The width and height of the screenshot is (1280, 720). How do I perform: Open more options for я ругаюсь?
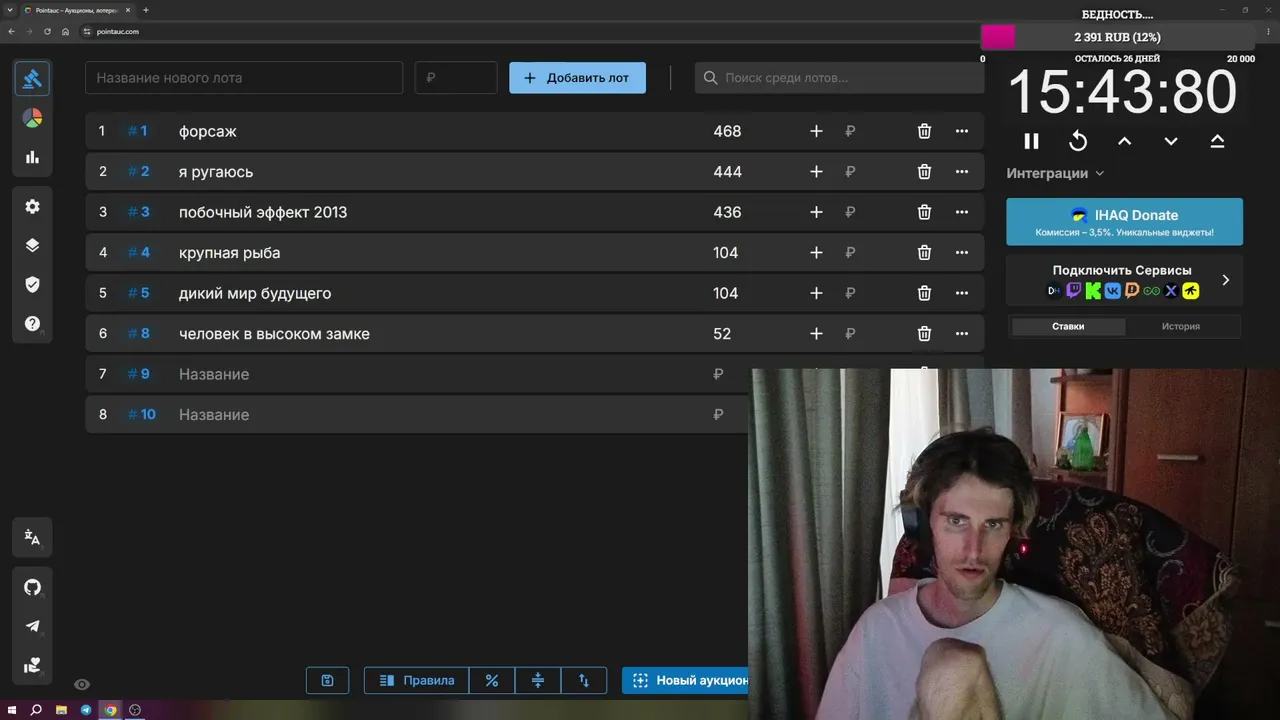962,172
